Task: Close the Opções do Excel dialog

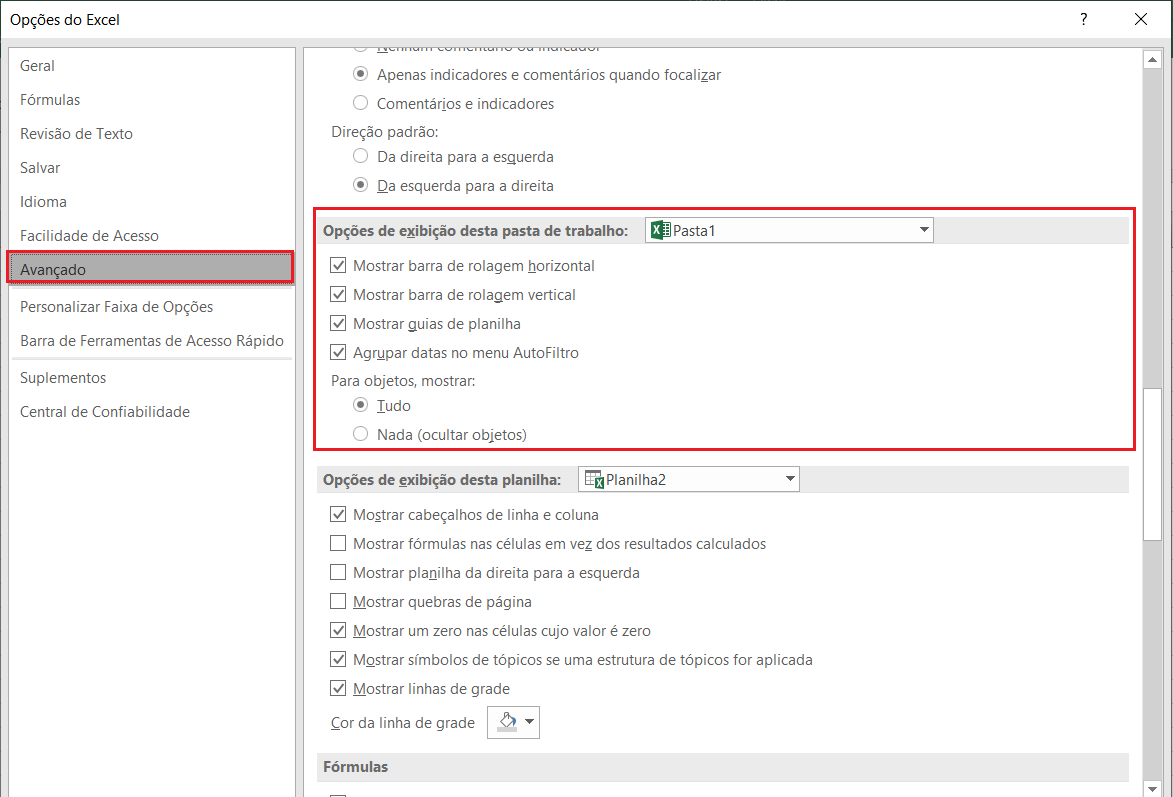Action: (x=1140, y=19)
